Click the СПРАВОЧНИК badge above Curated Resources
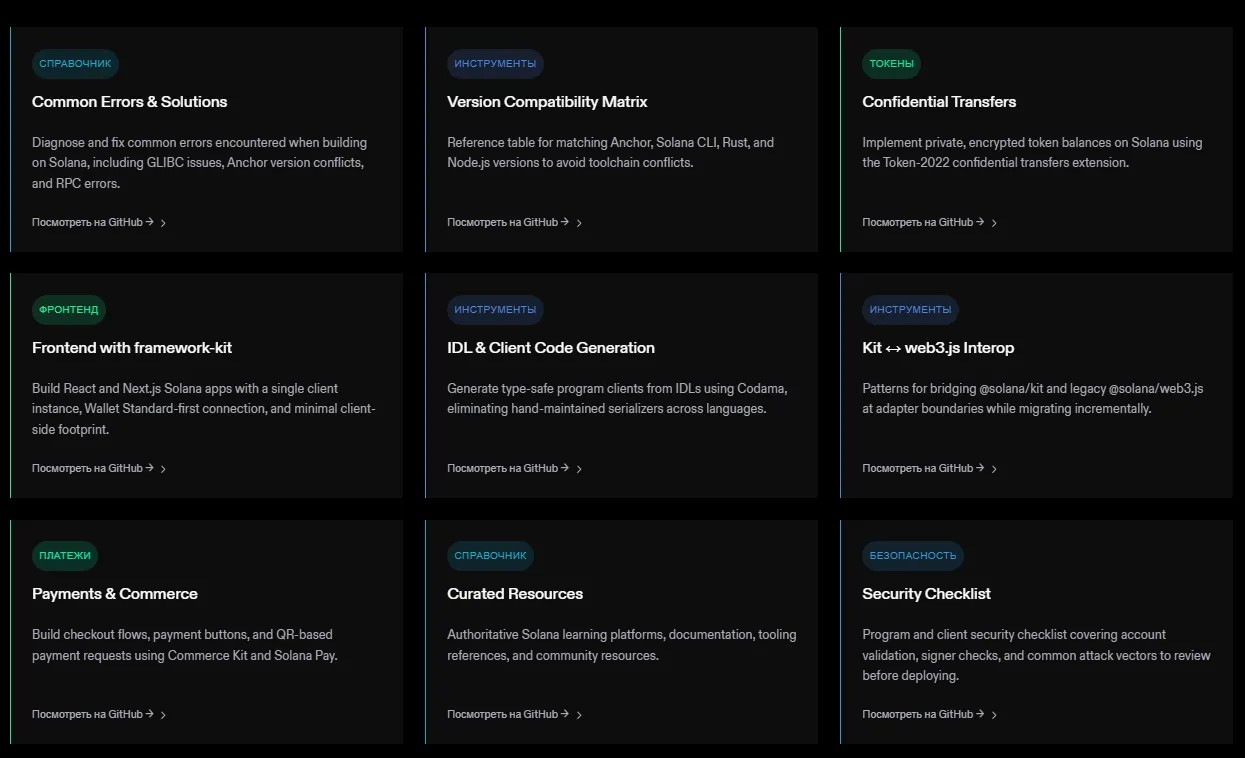The height and width of the screenshot is (758, 1245). click(x=490, y=556)
